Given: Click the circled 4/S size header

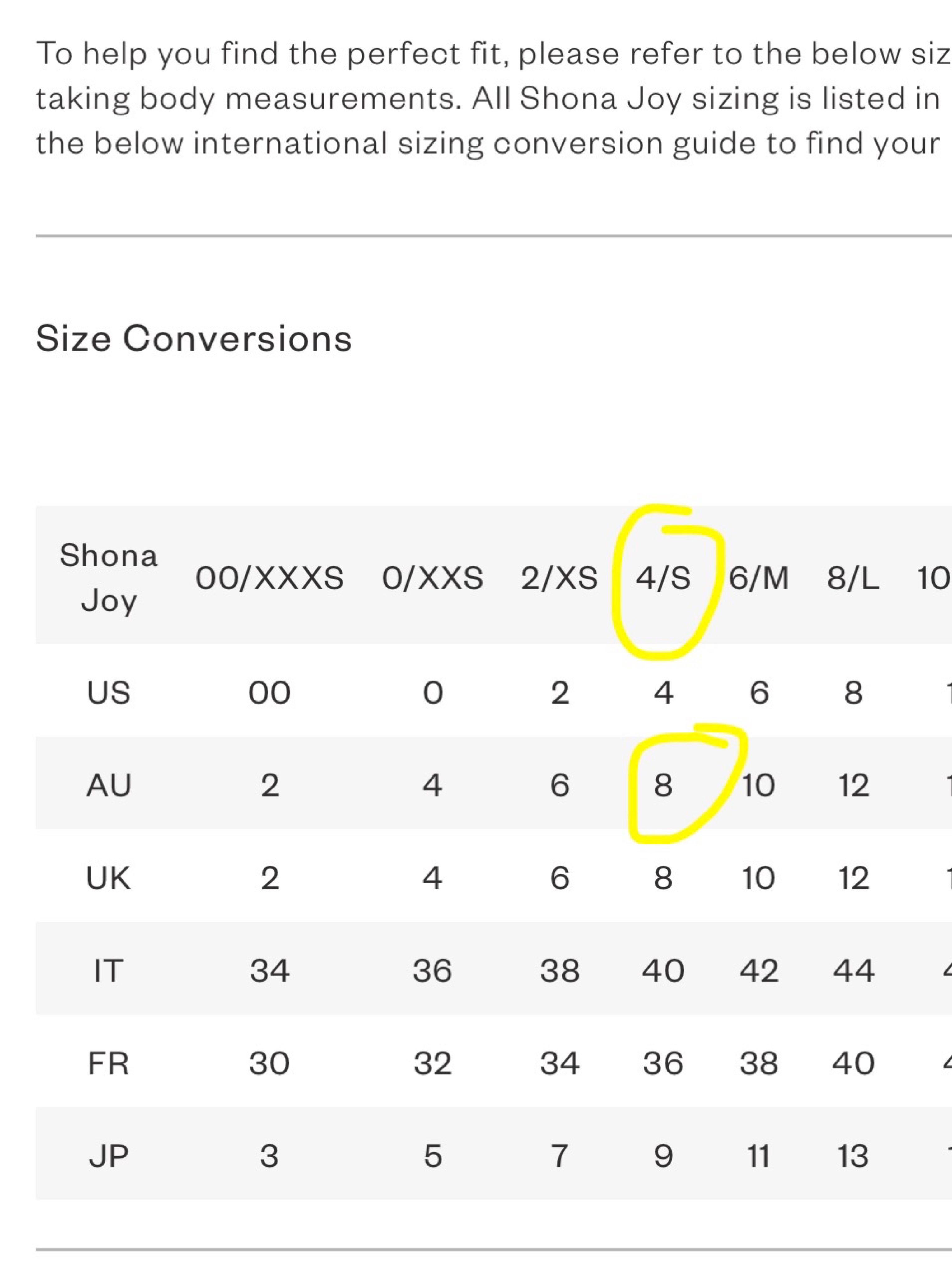Looking at the screenshot, I should point(663,578).
